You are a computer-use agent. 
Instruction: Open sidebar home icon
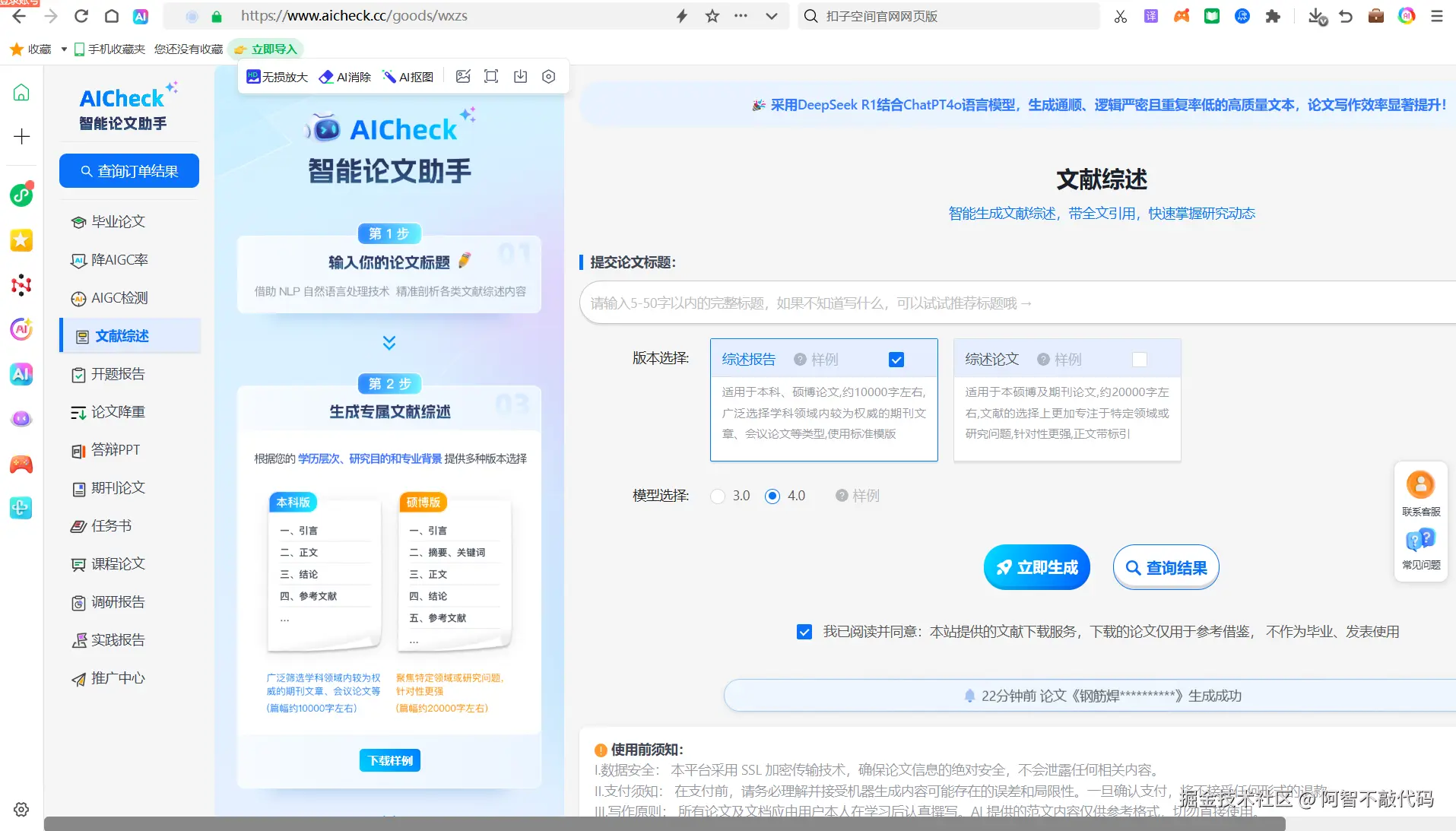coord(21,92)
